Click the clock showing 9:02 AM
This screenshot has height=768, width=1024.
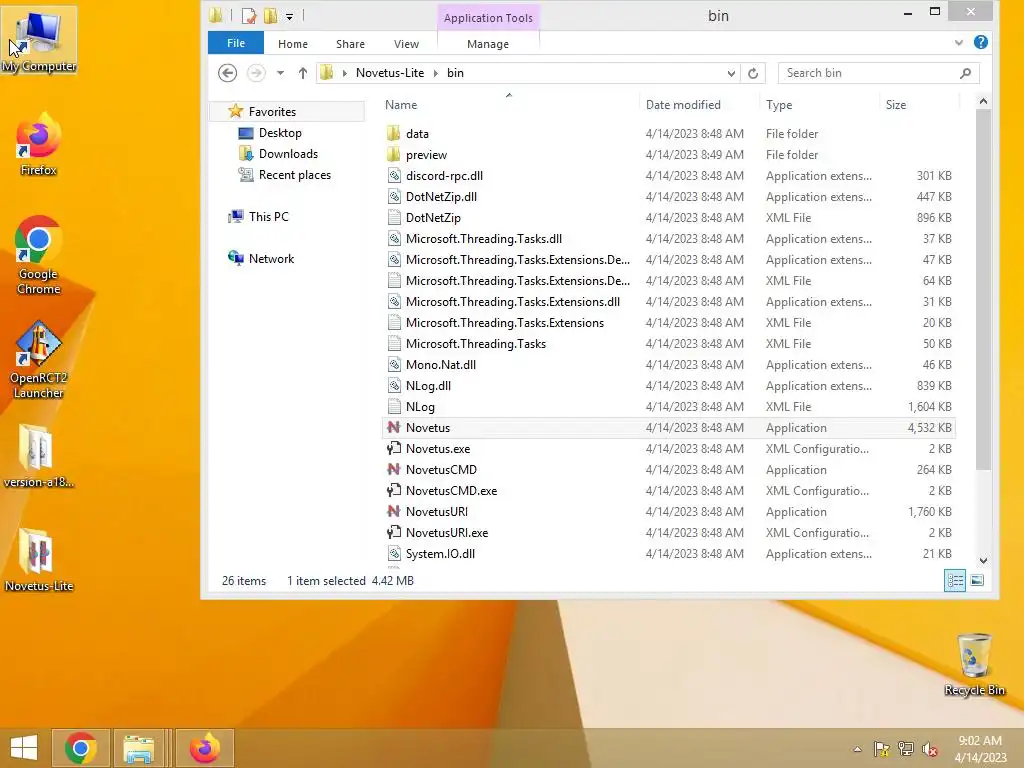pyautogui.click(x=980, y=741)
